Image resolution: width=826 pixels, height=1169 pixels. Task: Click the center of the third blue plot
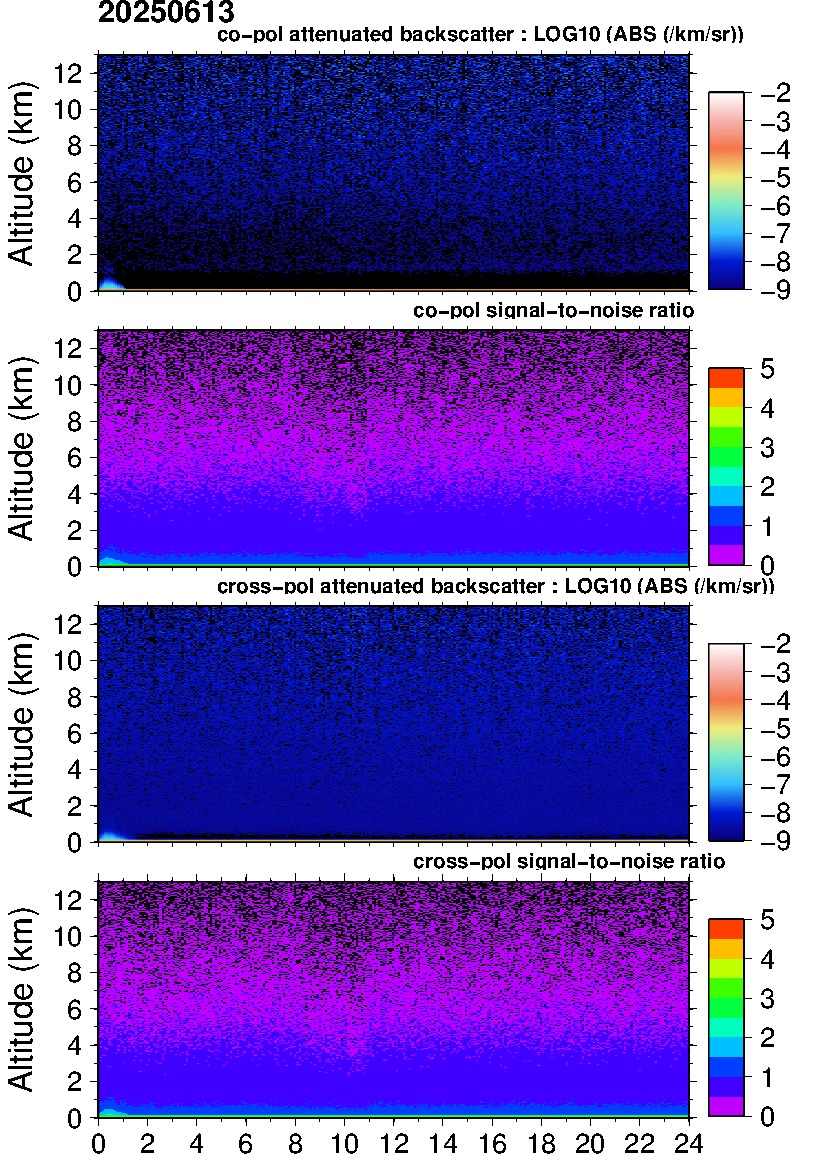[x=393, y=723]
